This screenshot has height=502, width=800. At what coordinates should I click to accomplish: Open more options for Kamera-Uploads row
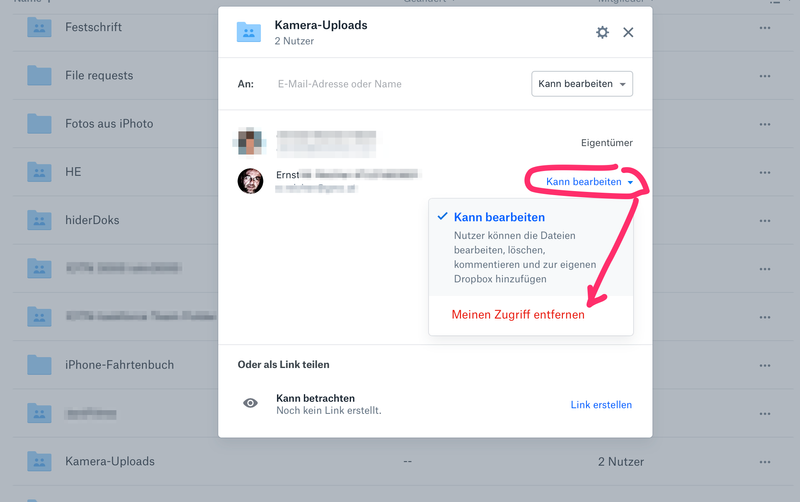764,462
